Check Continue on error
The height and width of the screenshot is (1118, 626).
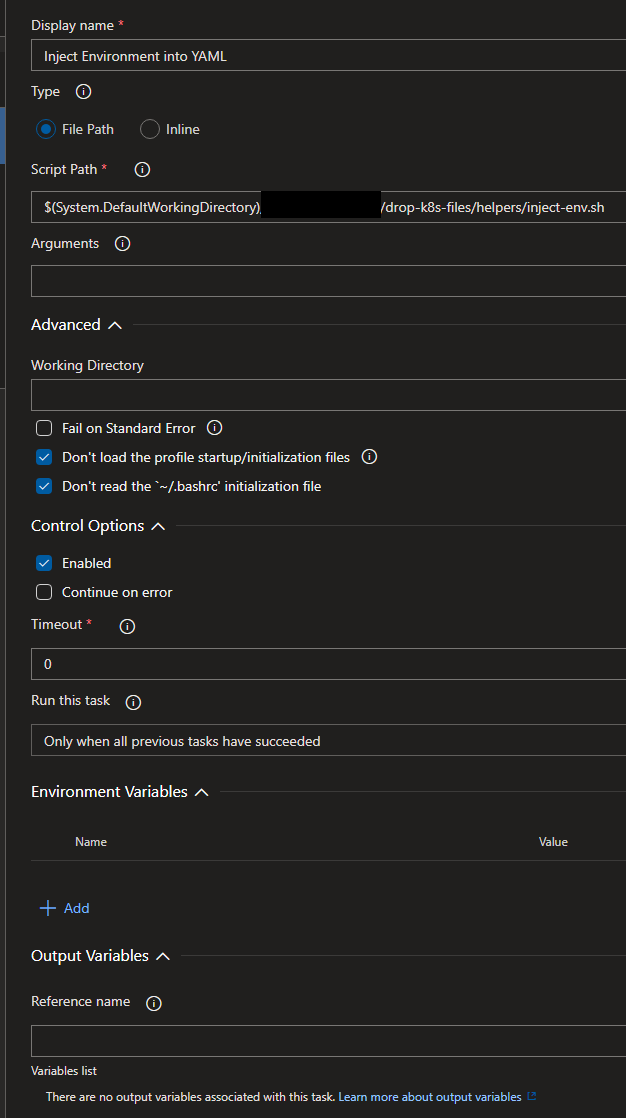[x=44, y=592]
